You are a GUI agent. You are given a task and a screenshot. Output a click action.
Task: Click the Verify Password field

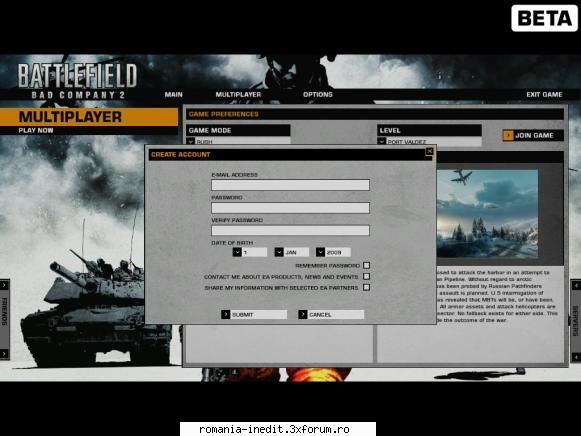coord(290,230)
